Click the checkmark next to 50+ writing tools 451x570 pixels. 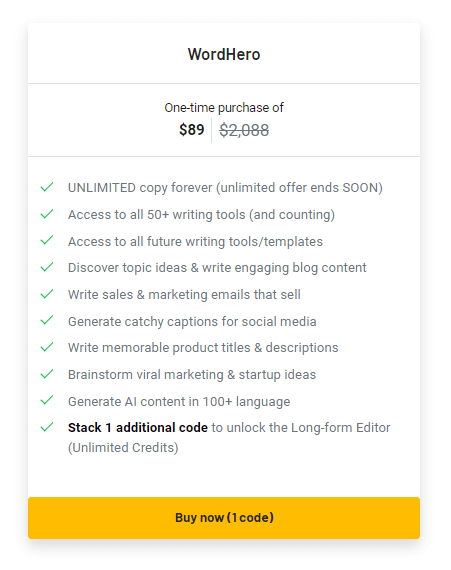[47, 214]
